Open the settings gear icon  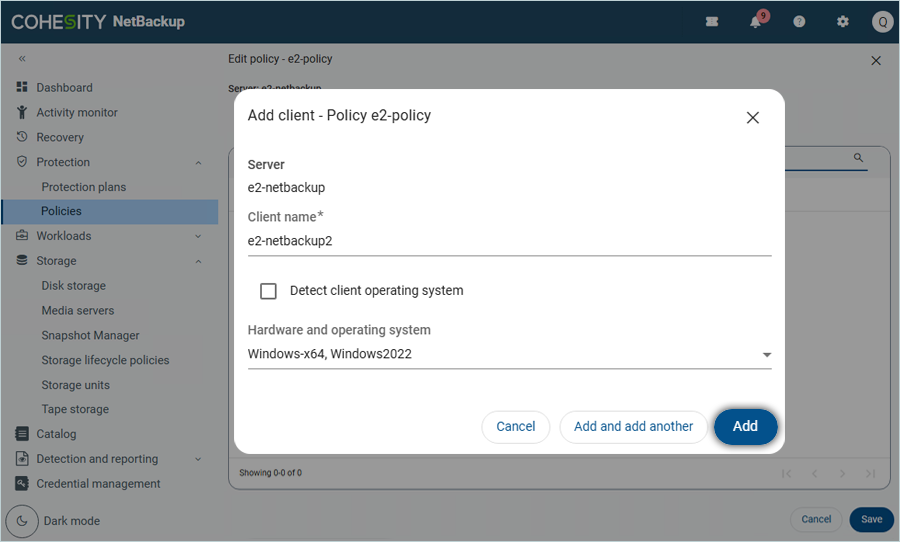click(x=842, y=22)
